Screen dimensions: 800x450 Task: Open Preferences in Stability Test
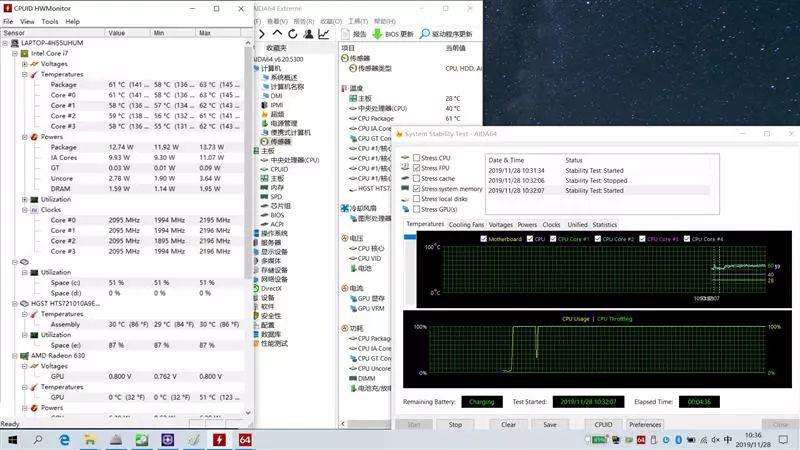tap(645, 424)
